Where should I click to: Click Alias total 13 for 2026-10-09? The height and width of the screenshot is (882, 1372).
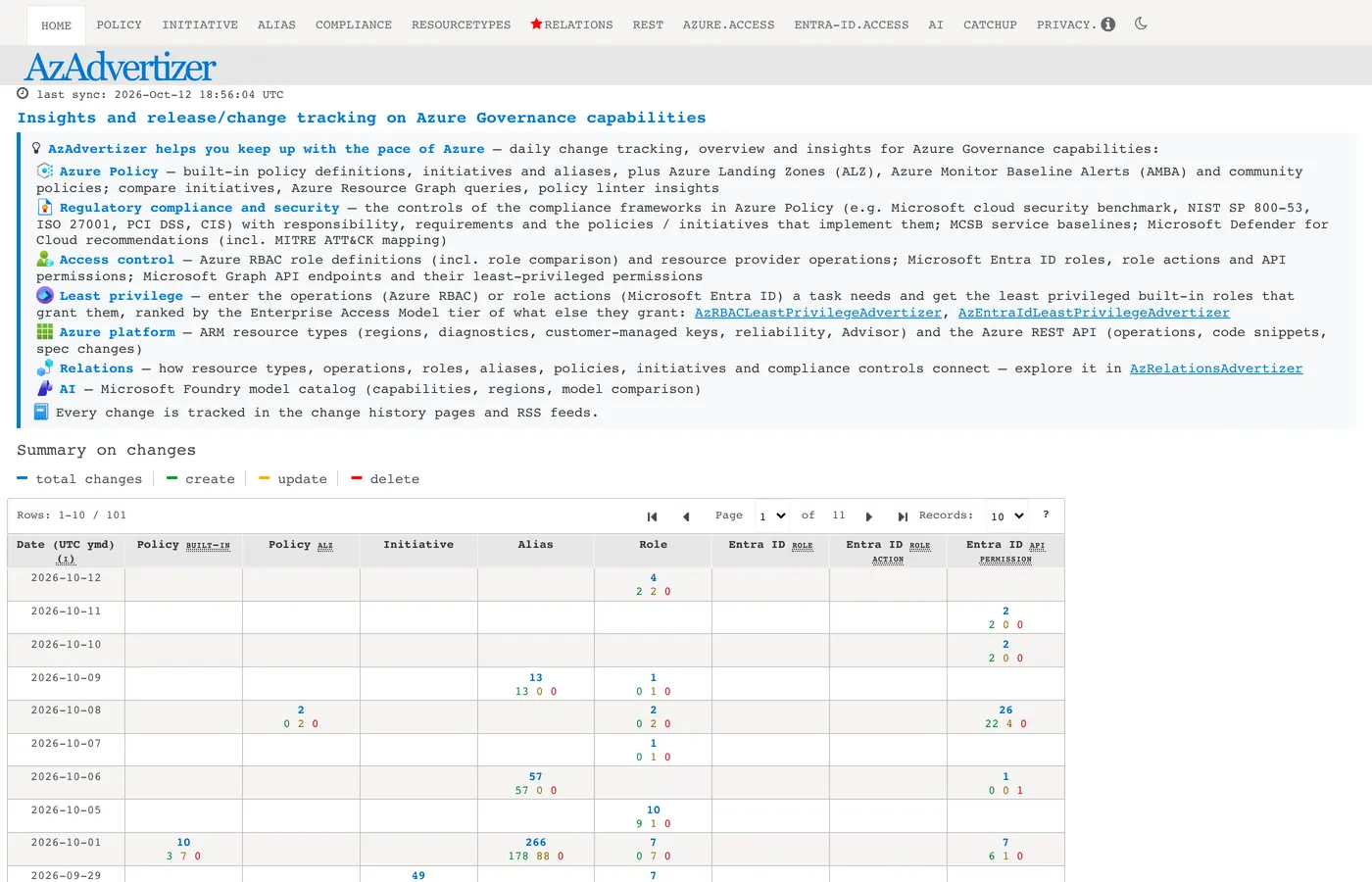536,678
